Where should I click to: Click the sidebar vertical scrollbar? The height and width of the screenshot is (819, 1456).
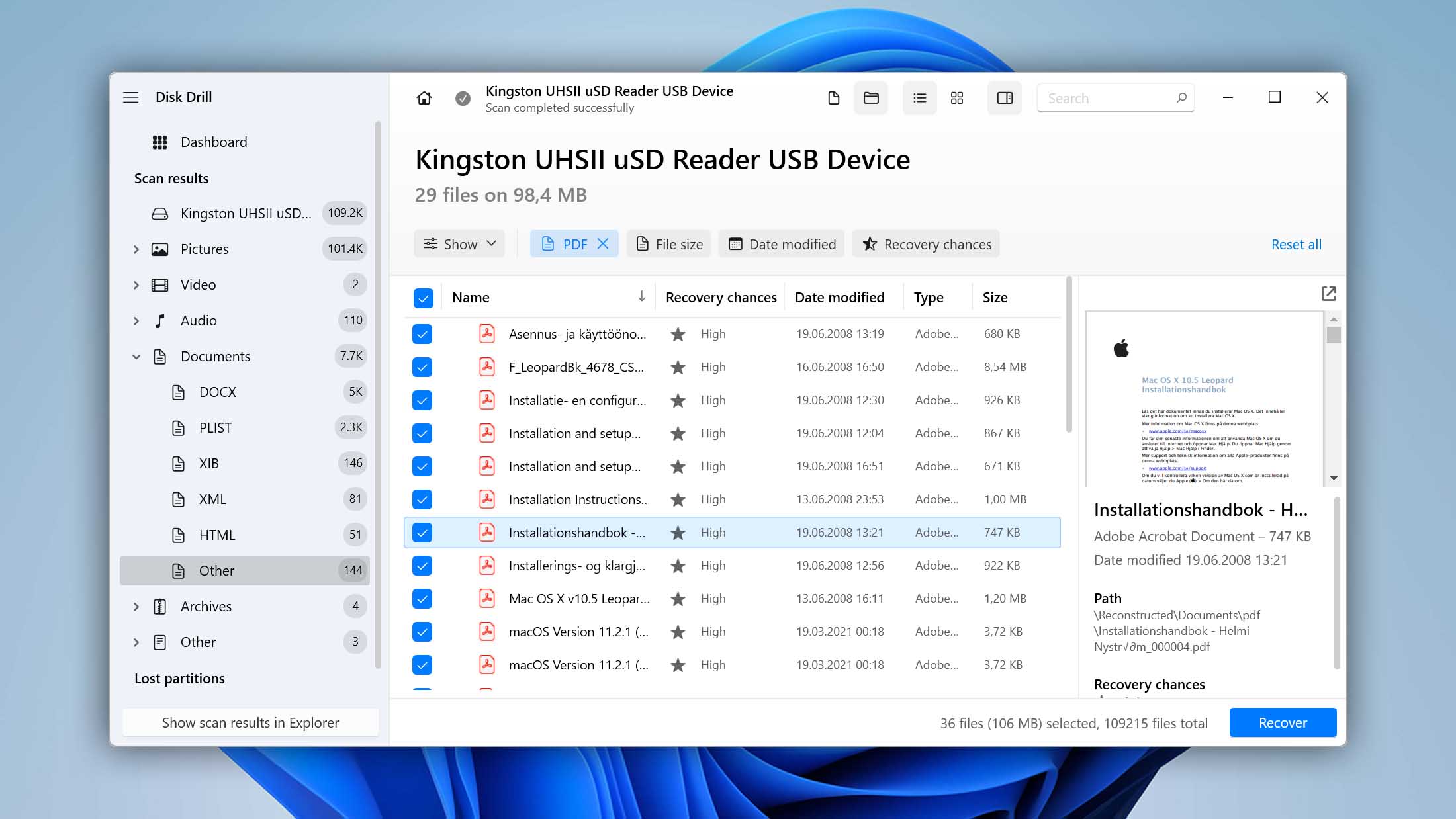click(378, 395)
